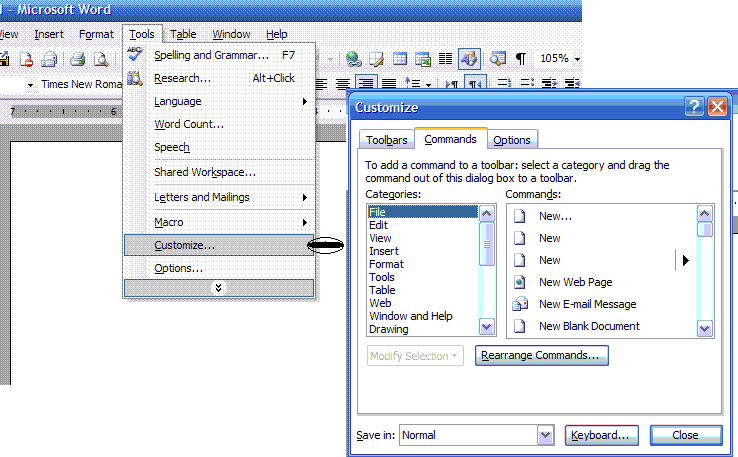The image size is (738, 457).
Task: Click the Bullets list icon
Action: coord(527,83)
